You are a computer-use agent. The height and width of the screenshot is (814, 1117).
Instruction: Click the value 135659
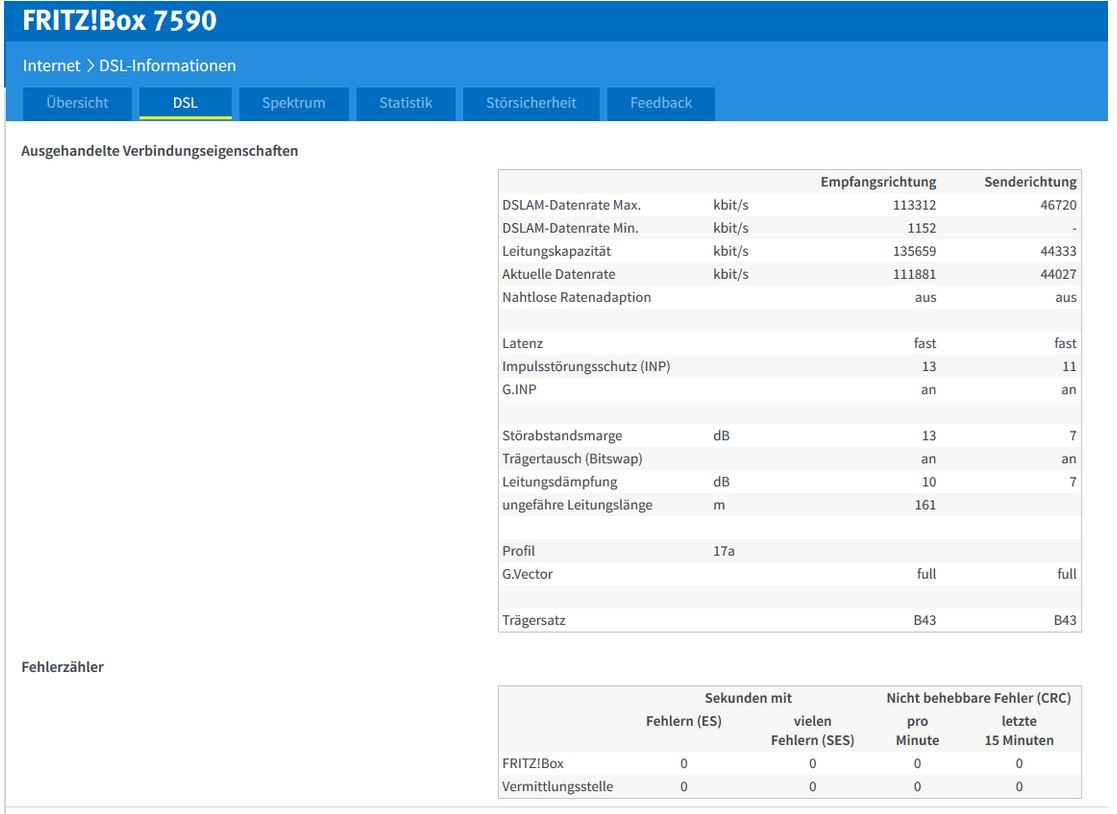(x=915, y=251)
